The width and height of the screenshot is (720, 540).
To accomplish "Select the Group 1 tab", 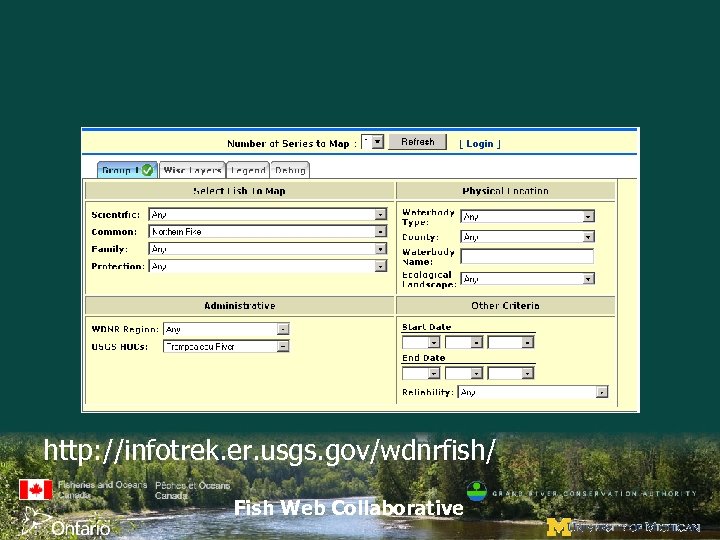I will tap(127, 170).
